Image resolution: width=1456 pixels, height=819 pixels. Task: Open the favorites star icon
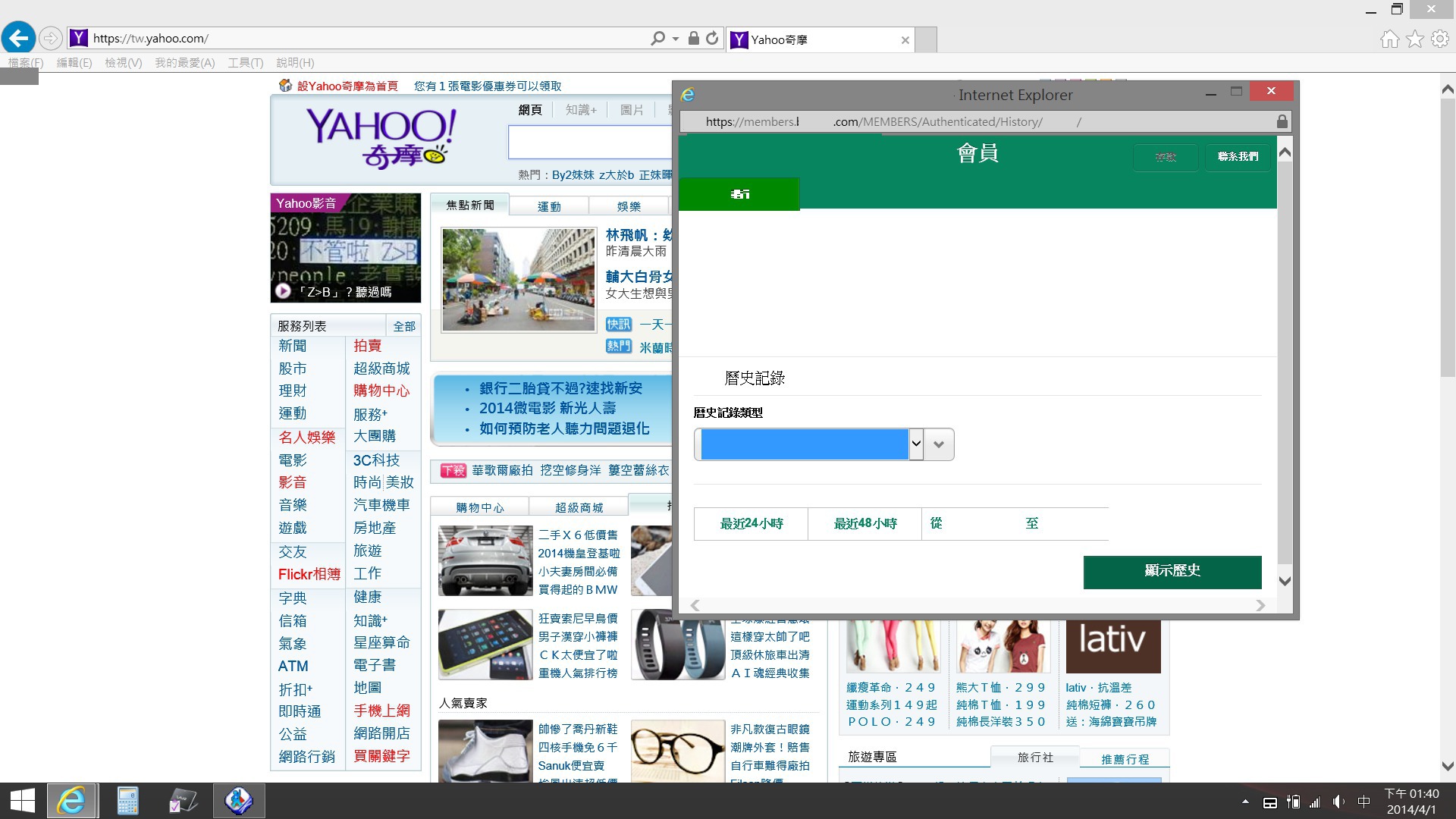(1415, 39)
